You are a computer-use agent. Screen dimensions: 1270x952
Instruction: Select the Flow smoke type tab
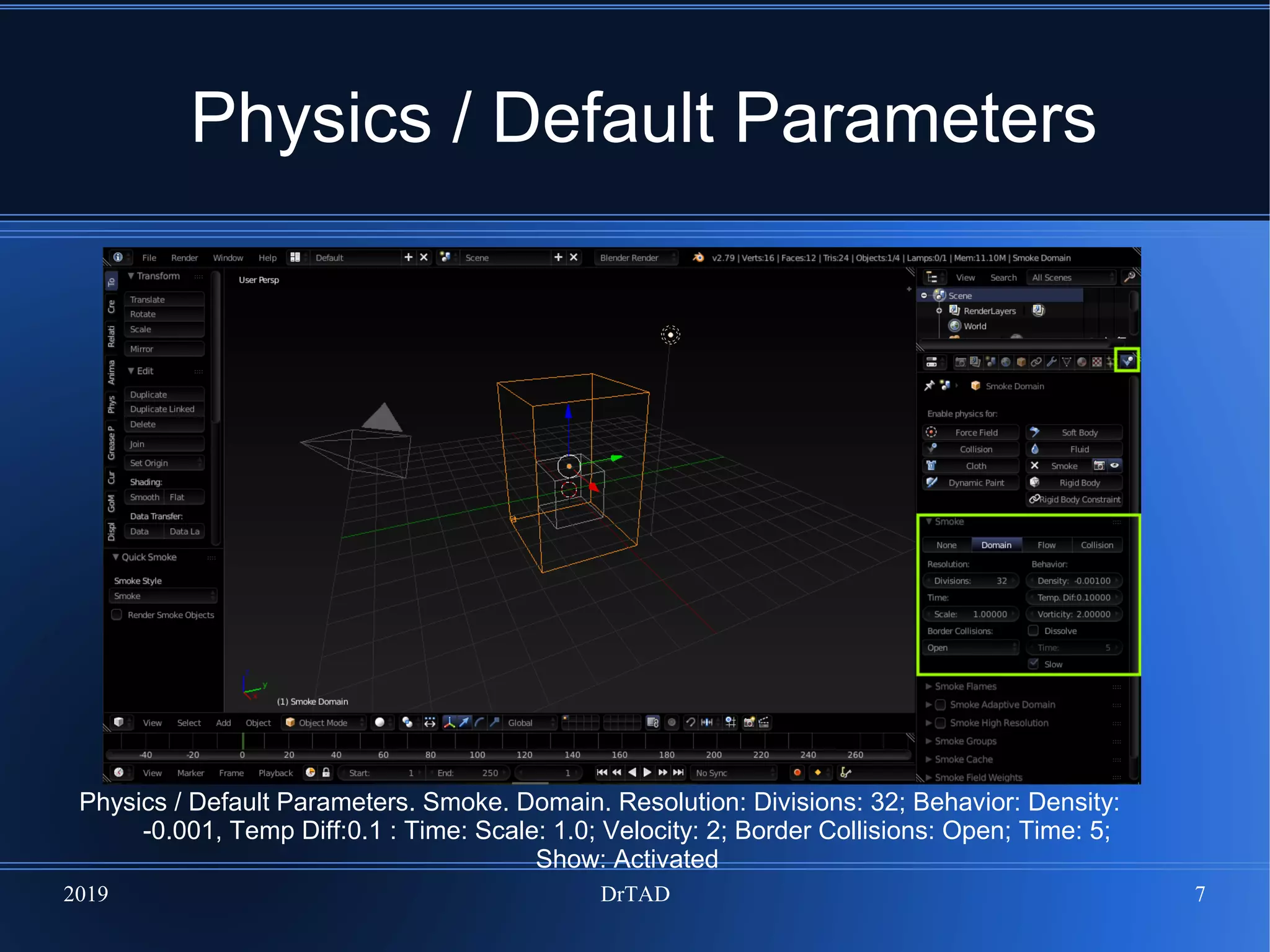point(1046,545)
